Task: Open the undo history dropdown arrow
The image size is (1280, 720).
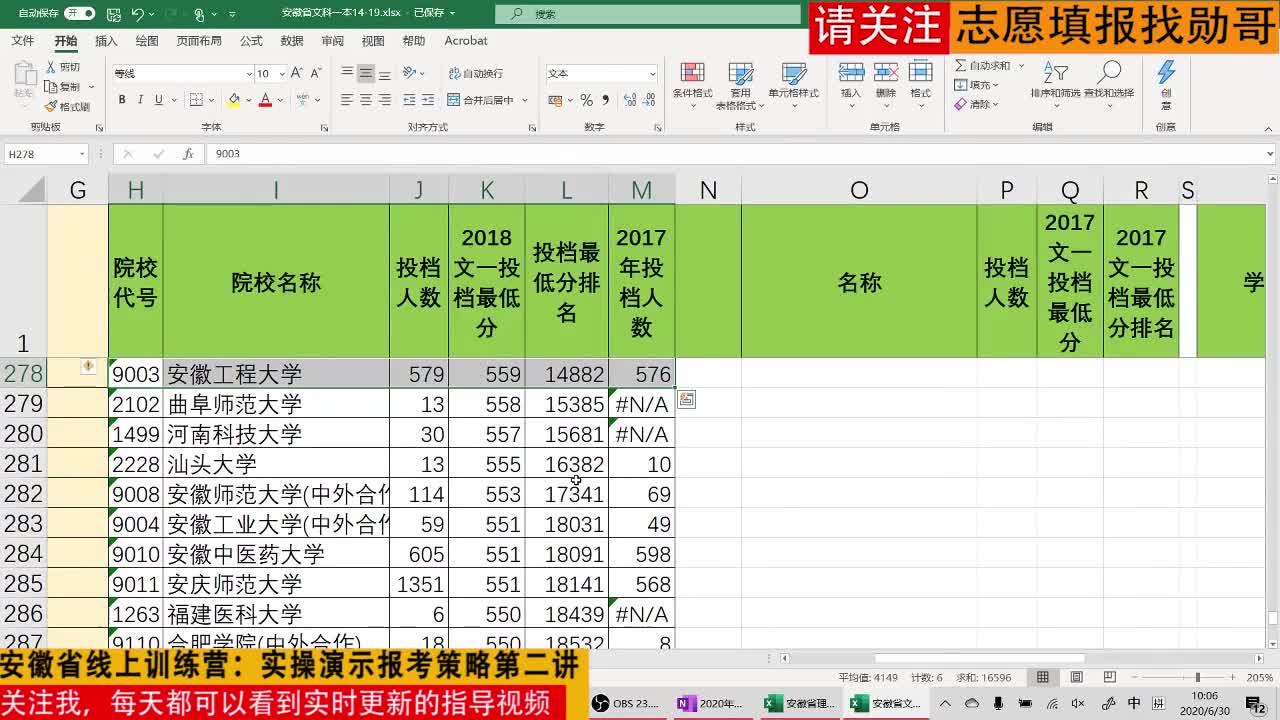Action: [151, 14]
